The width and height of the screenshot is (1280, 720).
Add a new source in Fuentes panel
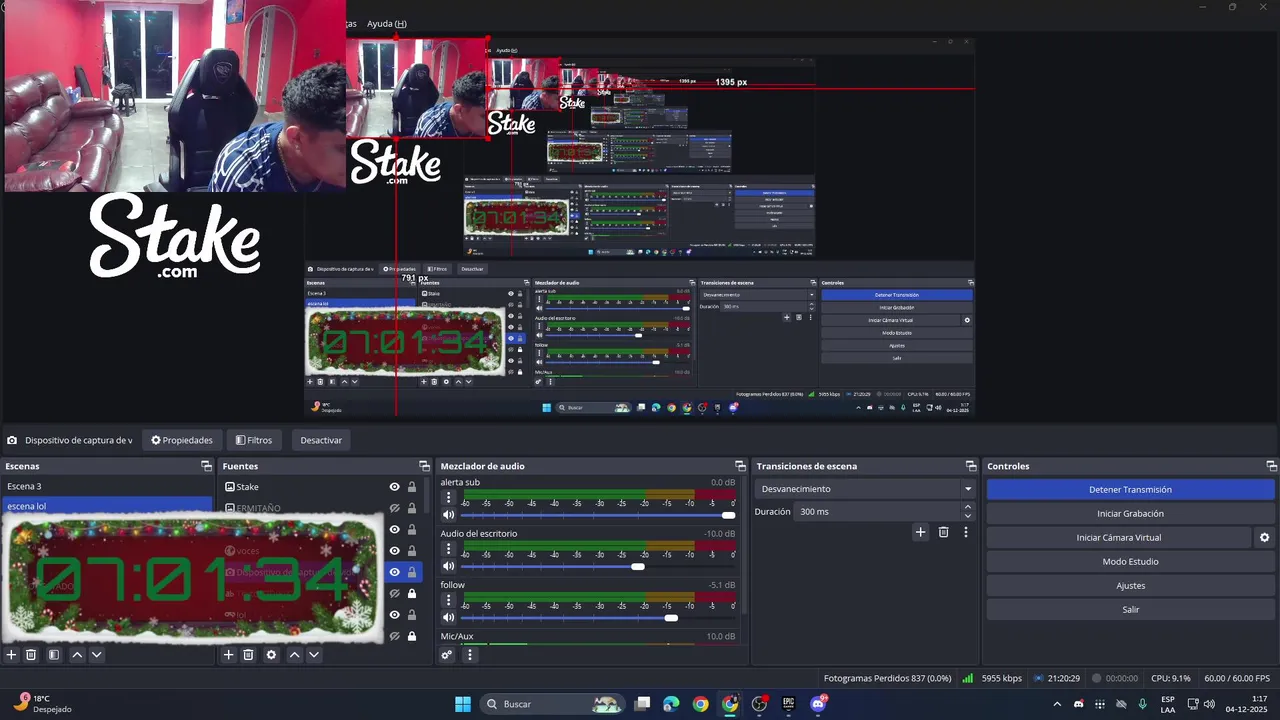(229, 655)
